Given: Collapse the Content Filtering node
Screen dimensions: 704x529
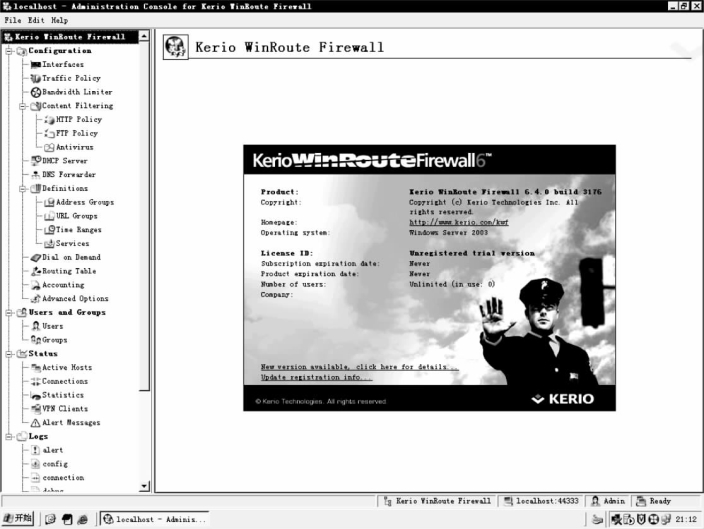Looking at the screenshot, I should [22, 106].
